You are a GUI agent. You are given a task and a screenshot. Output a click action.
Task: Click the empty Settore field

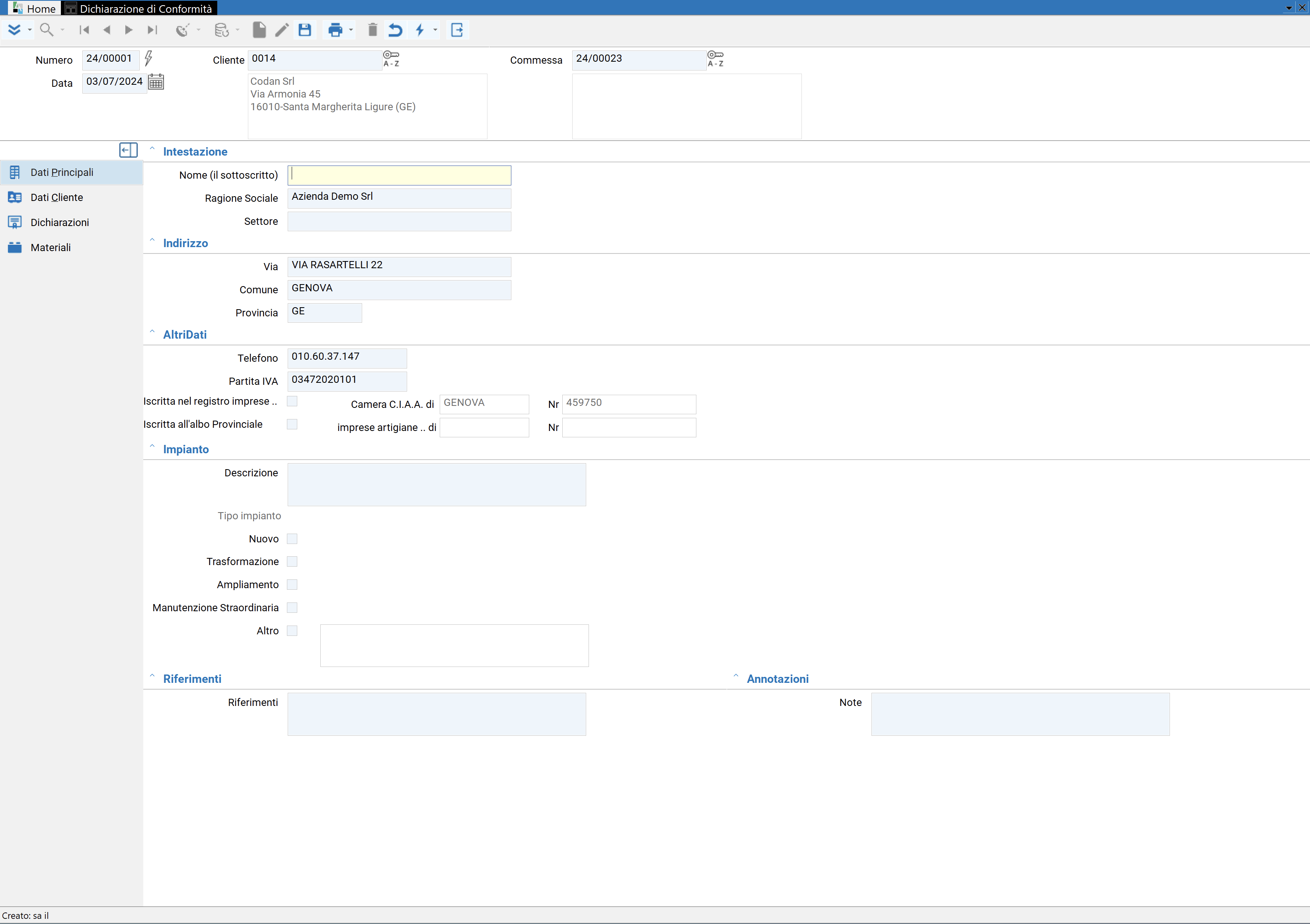tap(400, 221)
